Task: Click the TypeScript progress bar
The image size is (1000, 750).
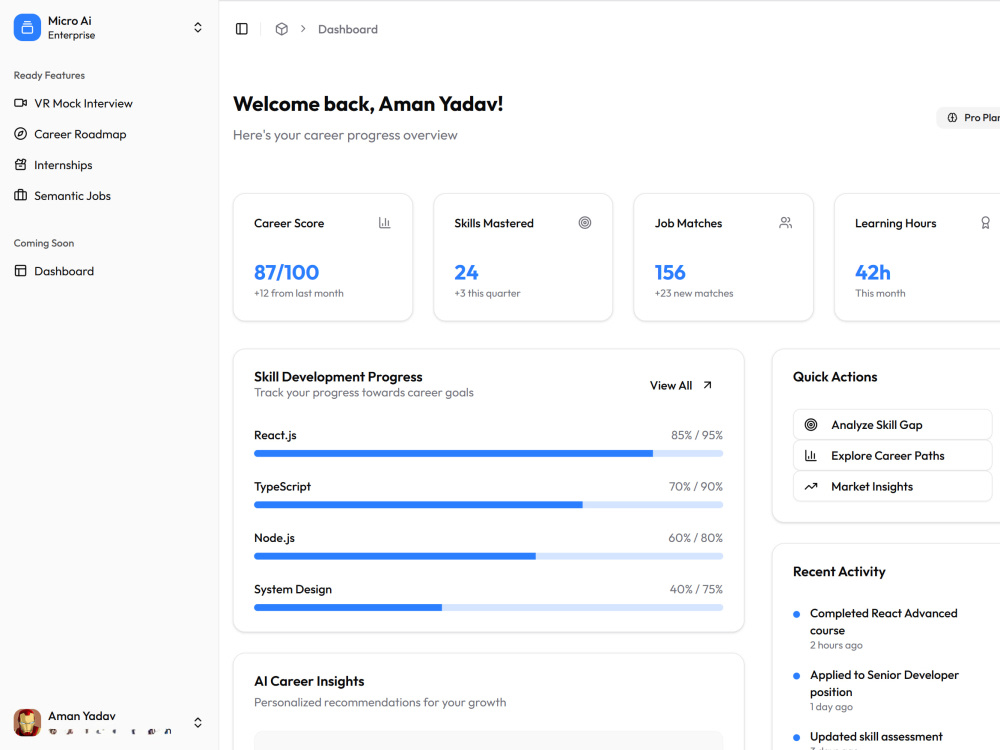Action: (x=489, y=504)
